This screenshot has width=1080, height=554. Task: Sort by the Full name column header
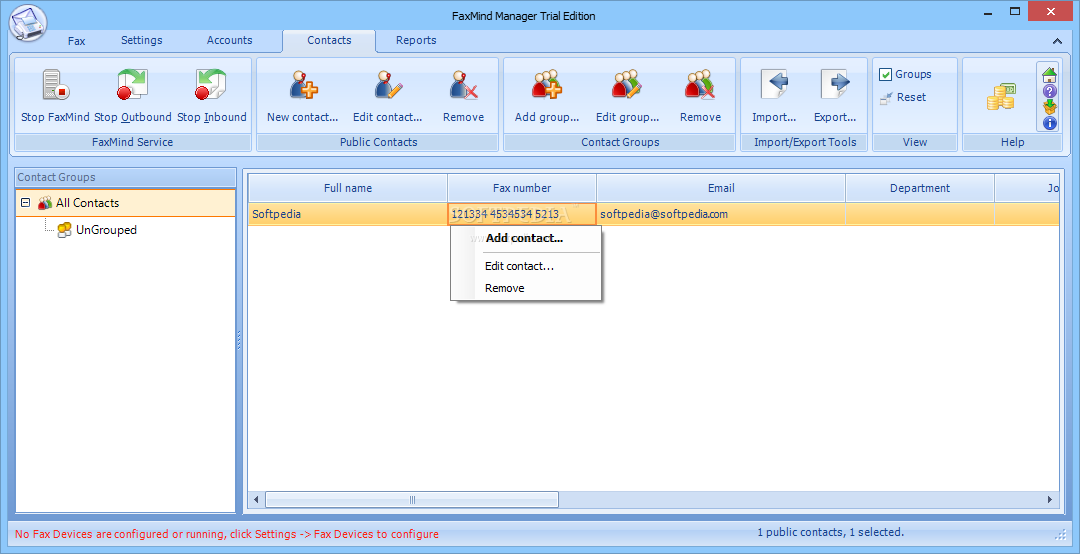coord(348,188)
